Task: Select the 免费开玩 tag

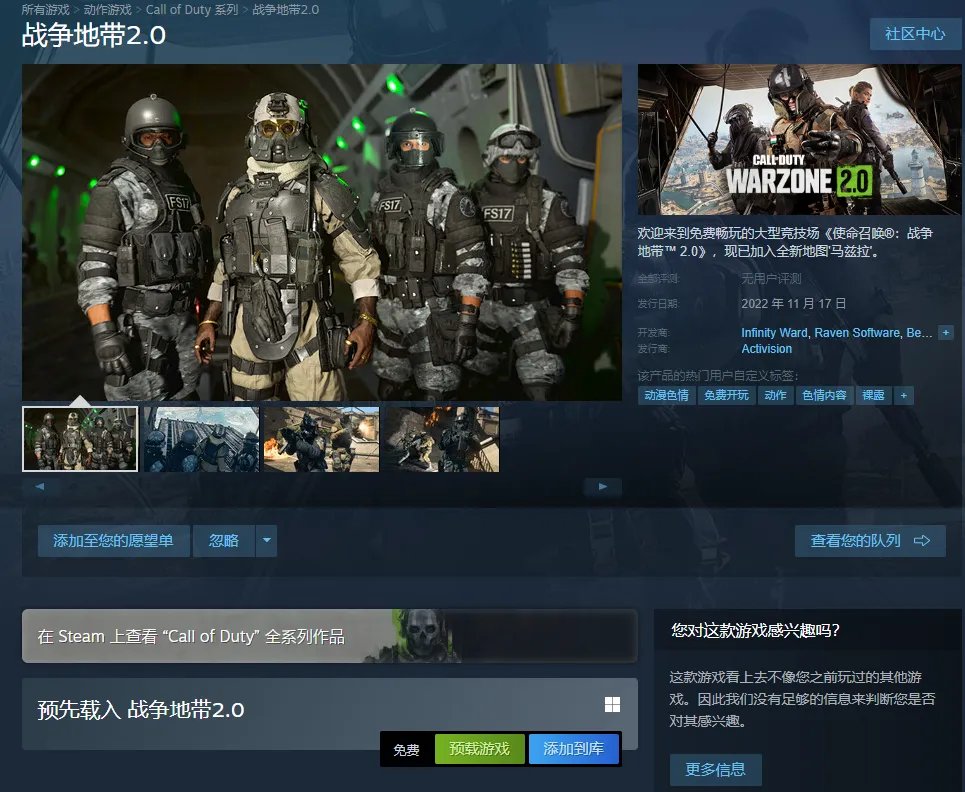Action: [727, 395]
